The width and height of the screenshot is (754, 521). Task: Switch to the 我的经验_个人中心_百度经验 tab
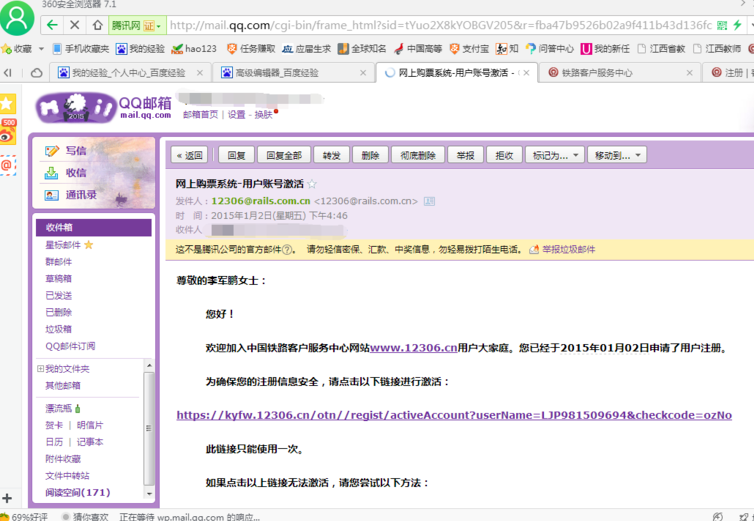click(x=128, y=73)
